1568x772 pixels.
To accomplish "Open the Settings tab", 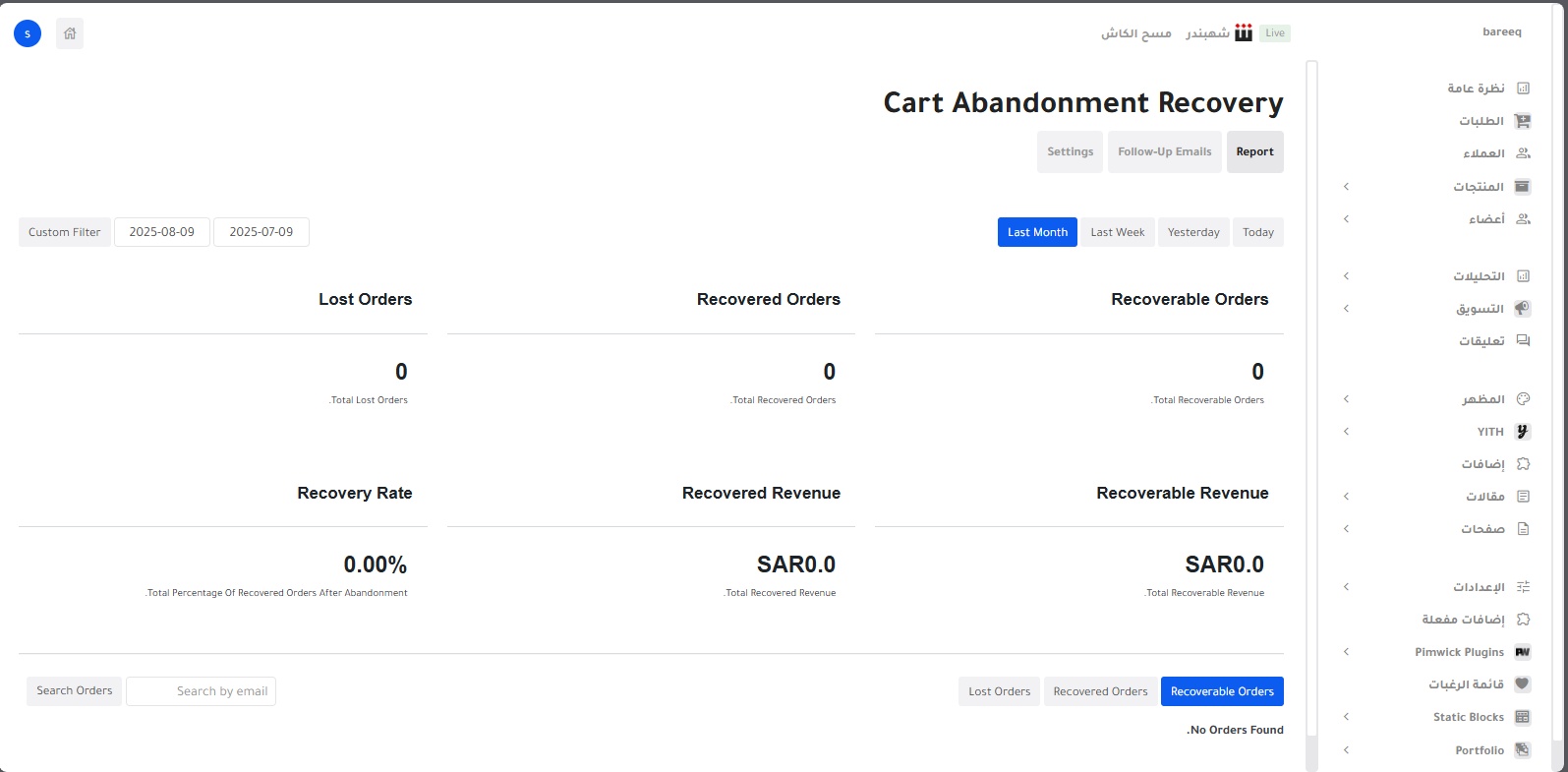I will pos(1070,152).
